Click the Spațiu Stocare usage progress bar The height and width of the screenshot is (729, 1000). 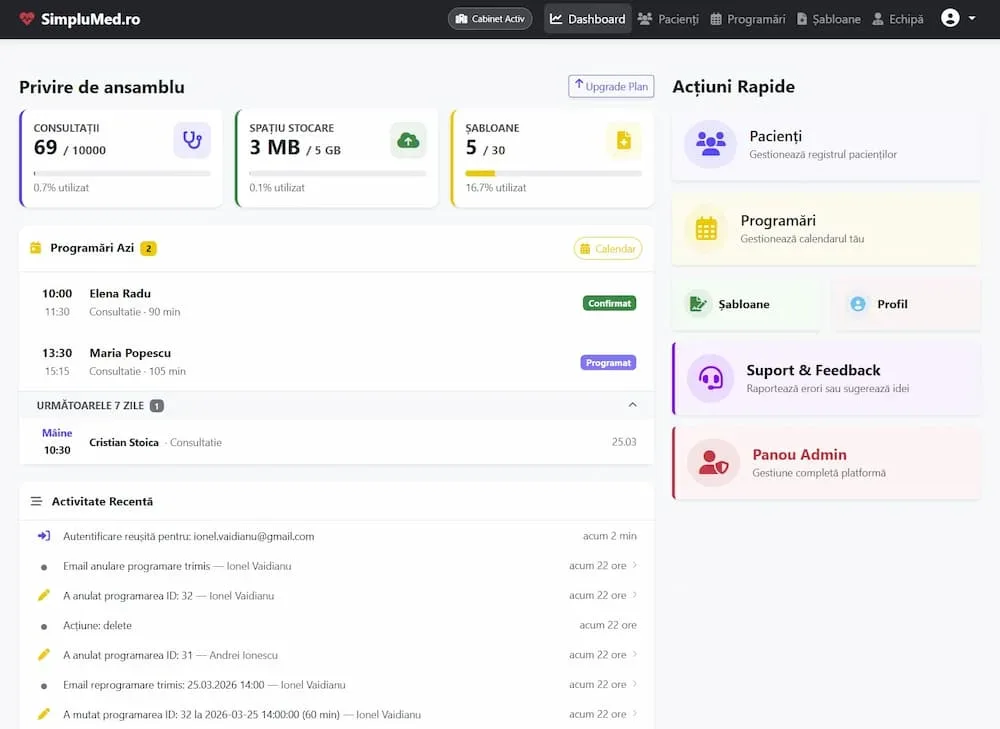pyautogui.click(x=337, y=173)
